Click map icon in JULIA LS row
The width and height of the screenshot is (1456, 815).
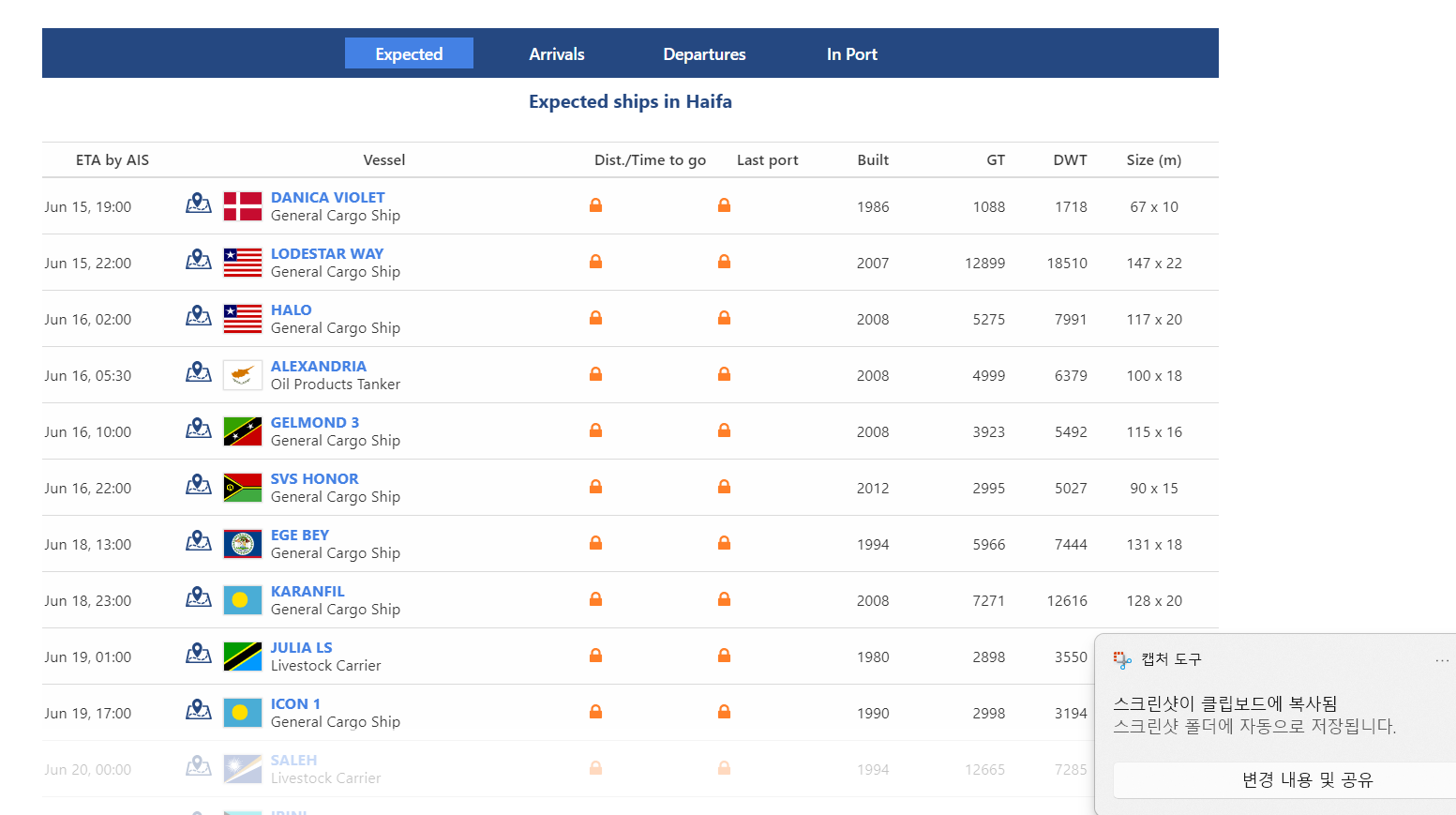point(198,654)
